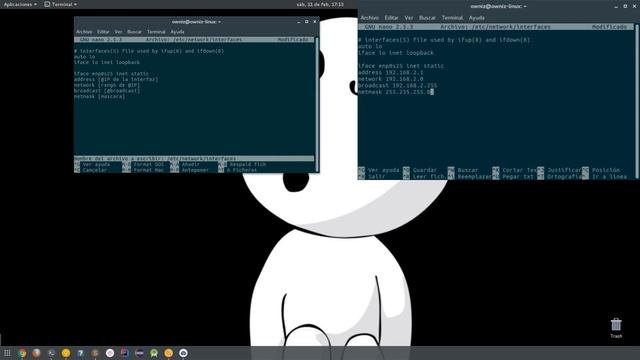Open the Trash on the desktop
The image size is (640, 360).
click(x=616, y=328)
